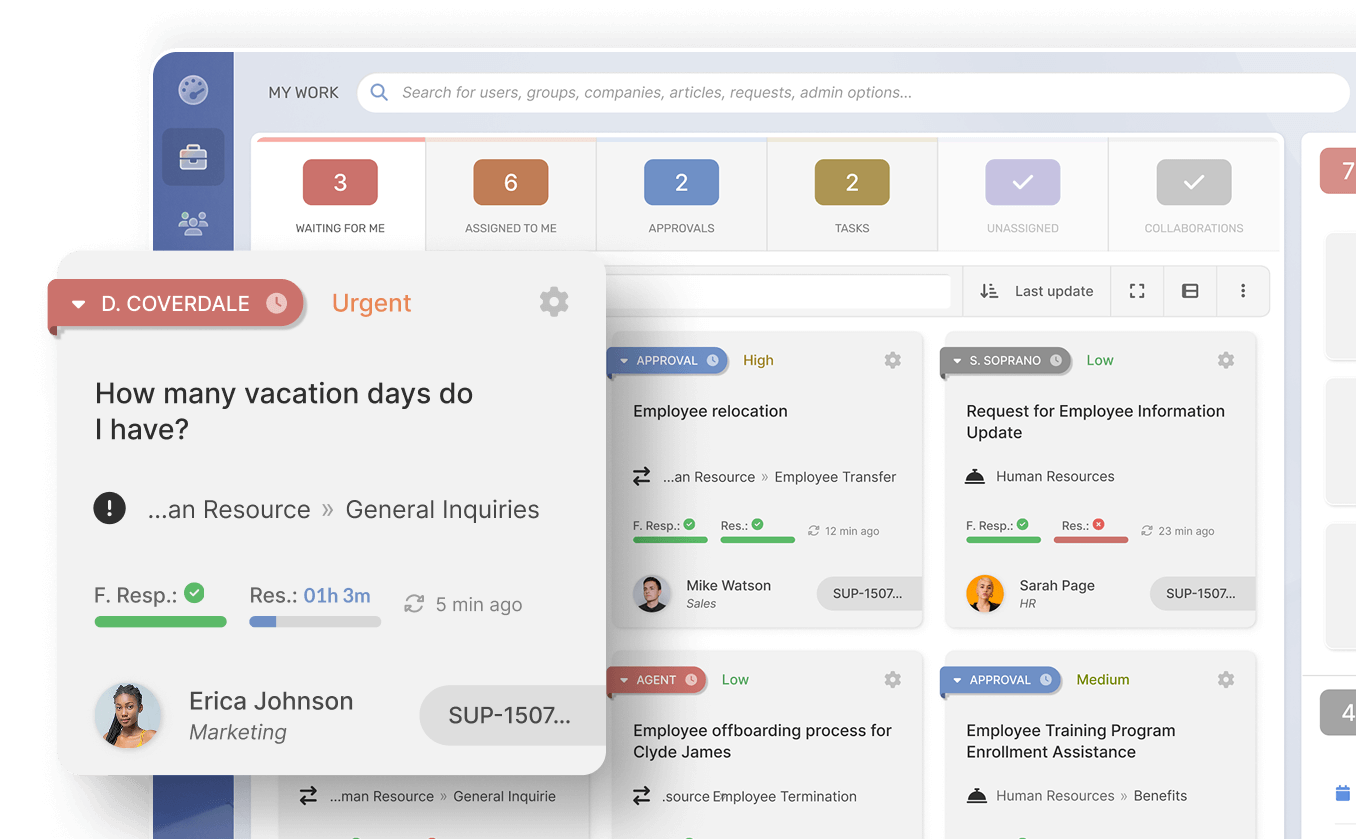
Task: Expand the S. SOPRANO tag dropdown
Action: pyautogui.click(x=957, y=361)
